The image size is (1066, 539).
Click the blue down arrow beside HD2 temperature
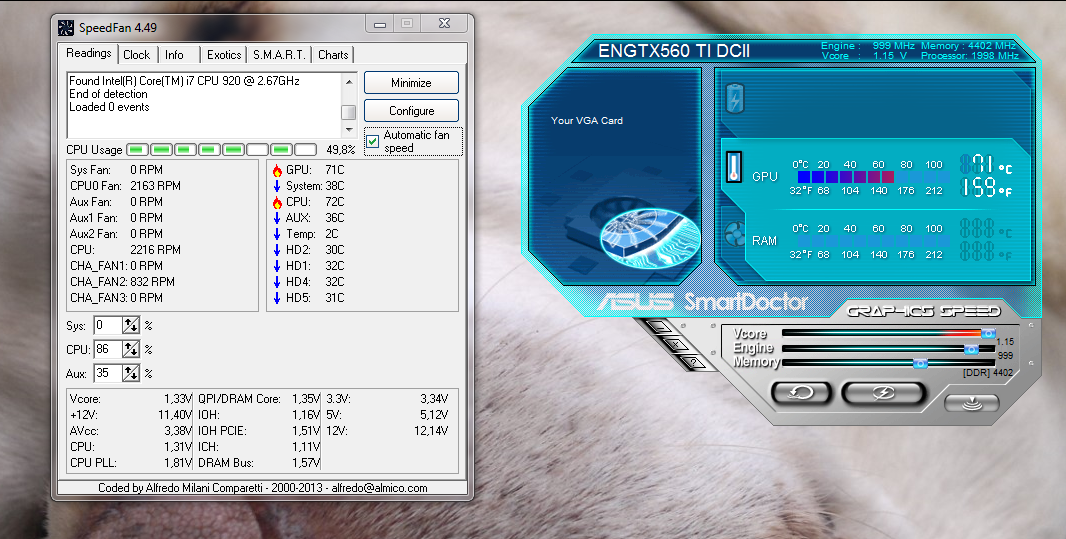point(277,249)
